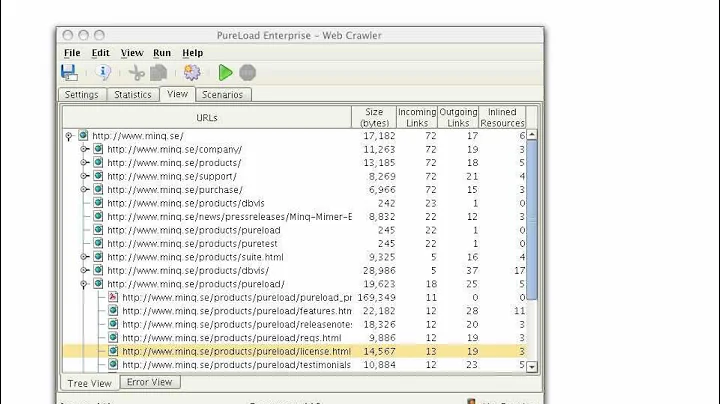The image size is (720, 404).
Task: Click the vertical scrollbar thumb
Action: [532, 220]
